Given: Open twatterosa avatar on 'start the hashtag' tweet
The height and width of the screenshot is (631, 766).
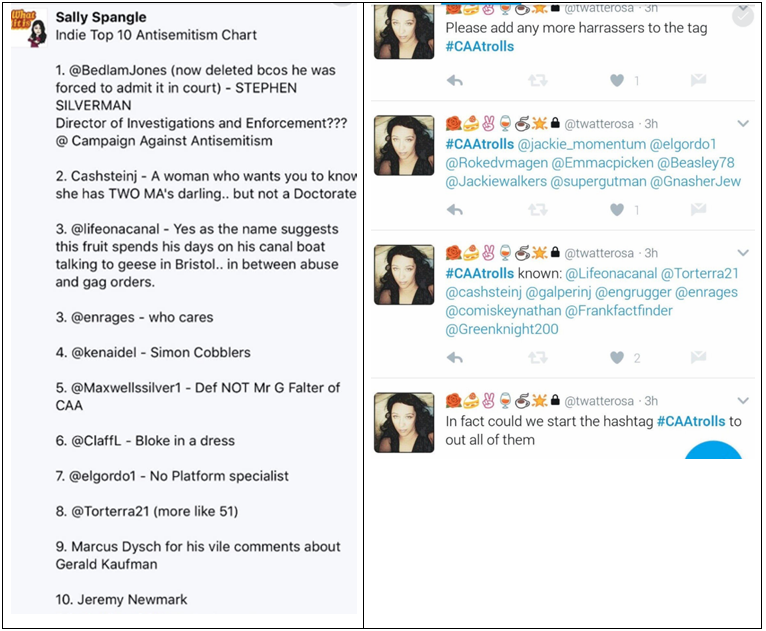Looking at the screenshot, I should click(404, 422).
